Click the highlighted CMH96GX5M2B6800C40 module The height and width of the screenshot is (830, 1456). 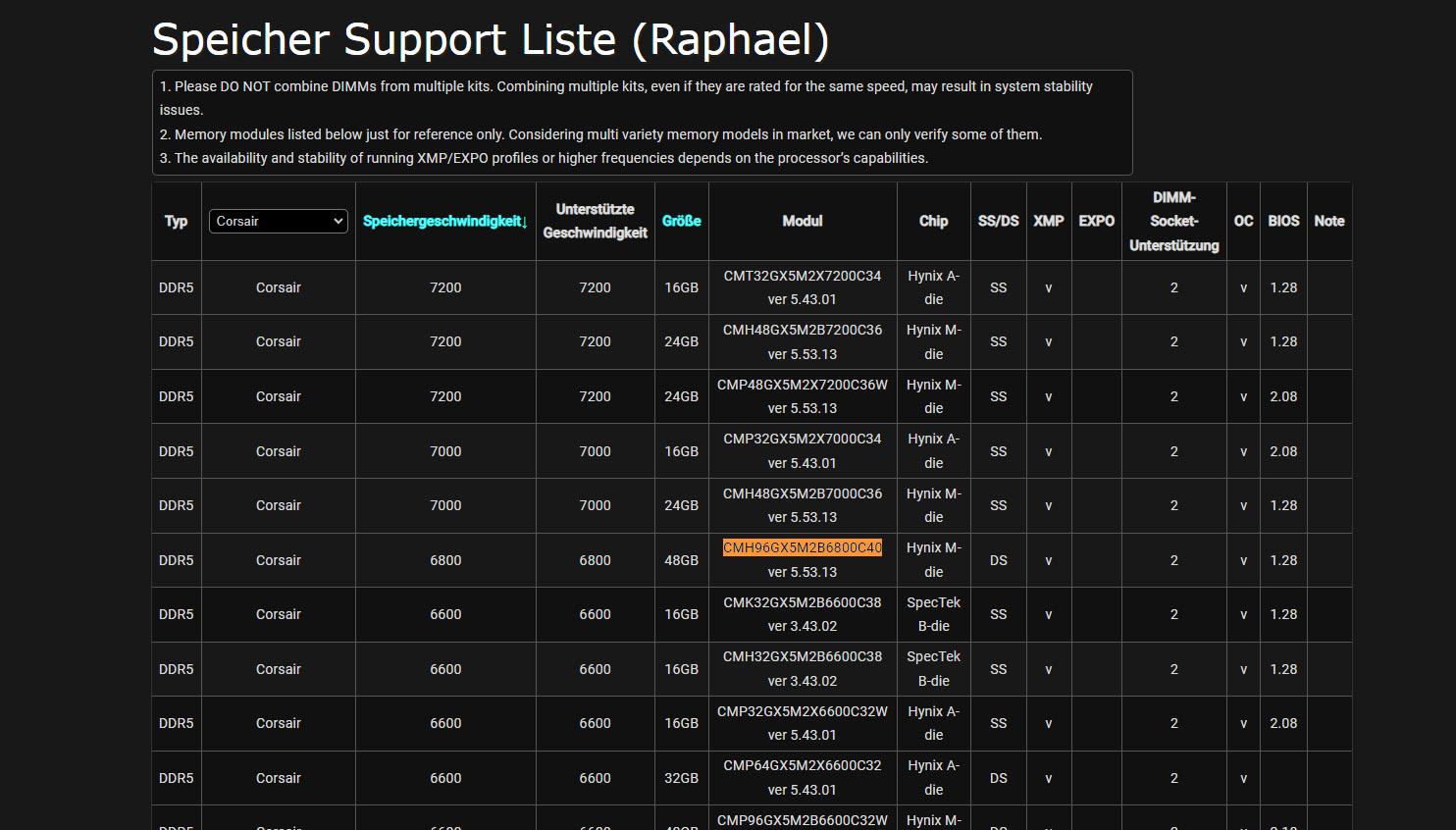coord(803,547)
